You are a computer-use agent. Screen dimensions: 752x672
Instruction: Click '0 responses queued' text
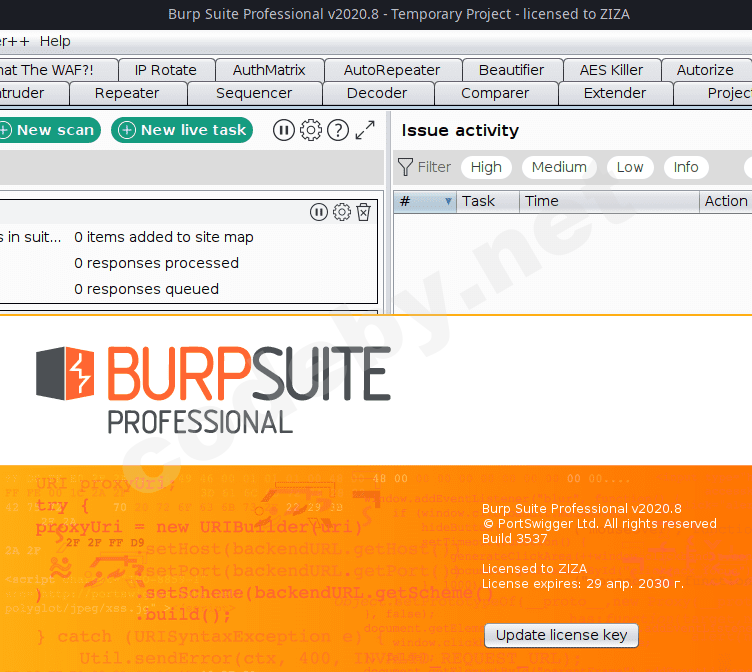point(146,289)
